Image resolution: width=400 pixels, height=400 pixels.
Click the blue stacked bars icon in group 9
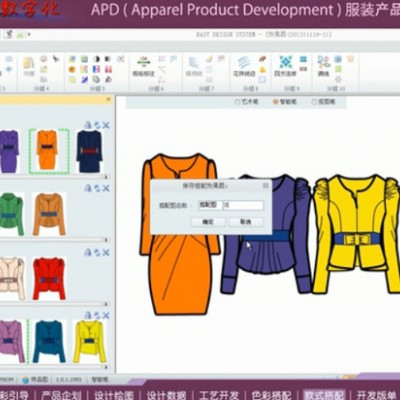click(x=303, y=59)
